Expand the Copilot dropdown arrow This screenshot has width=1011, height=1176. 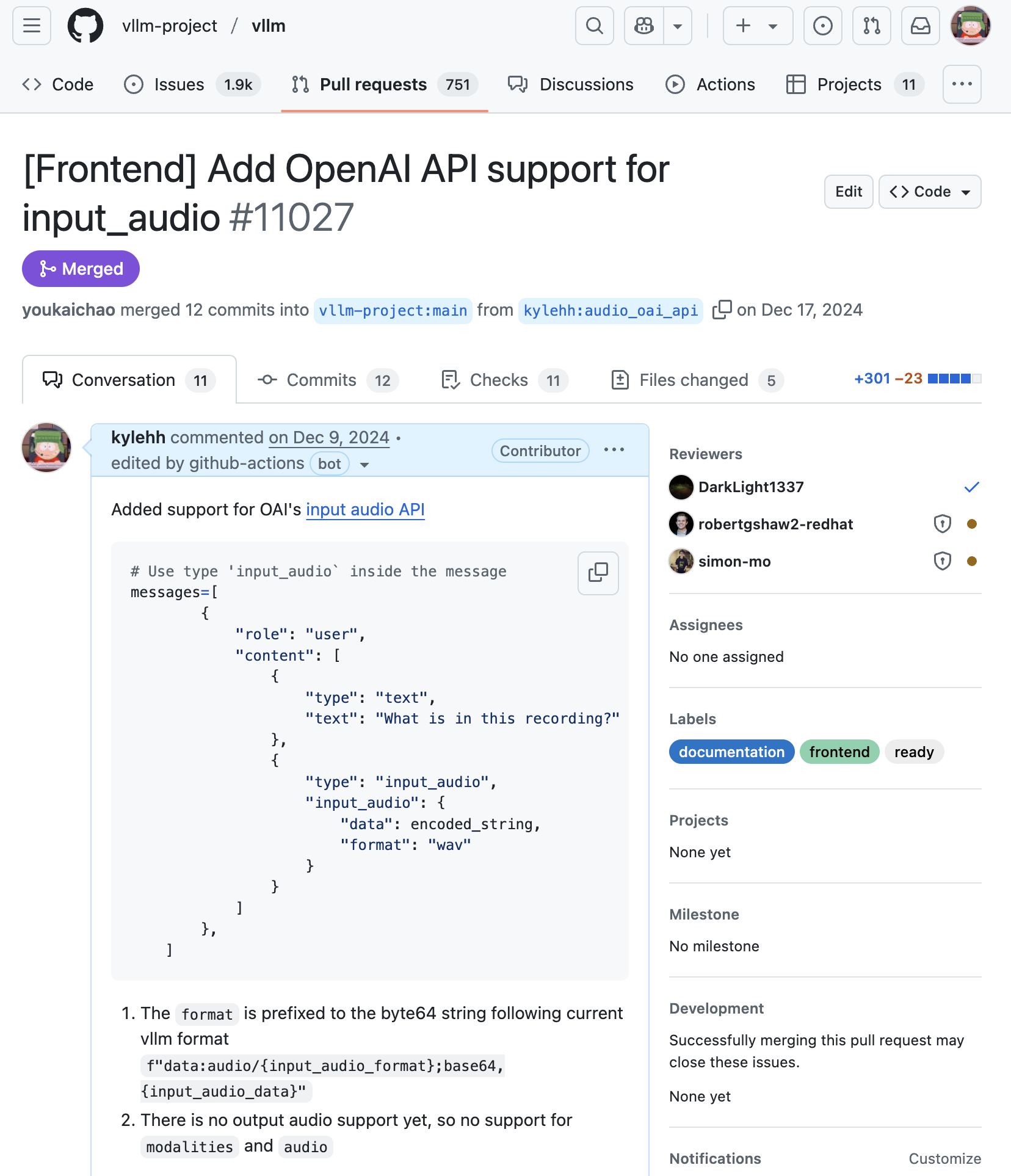click(678, 26)
